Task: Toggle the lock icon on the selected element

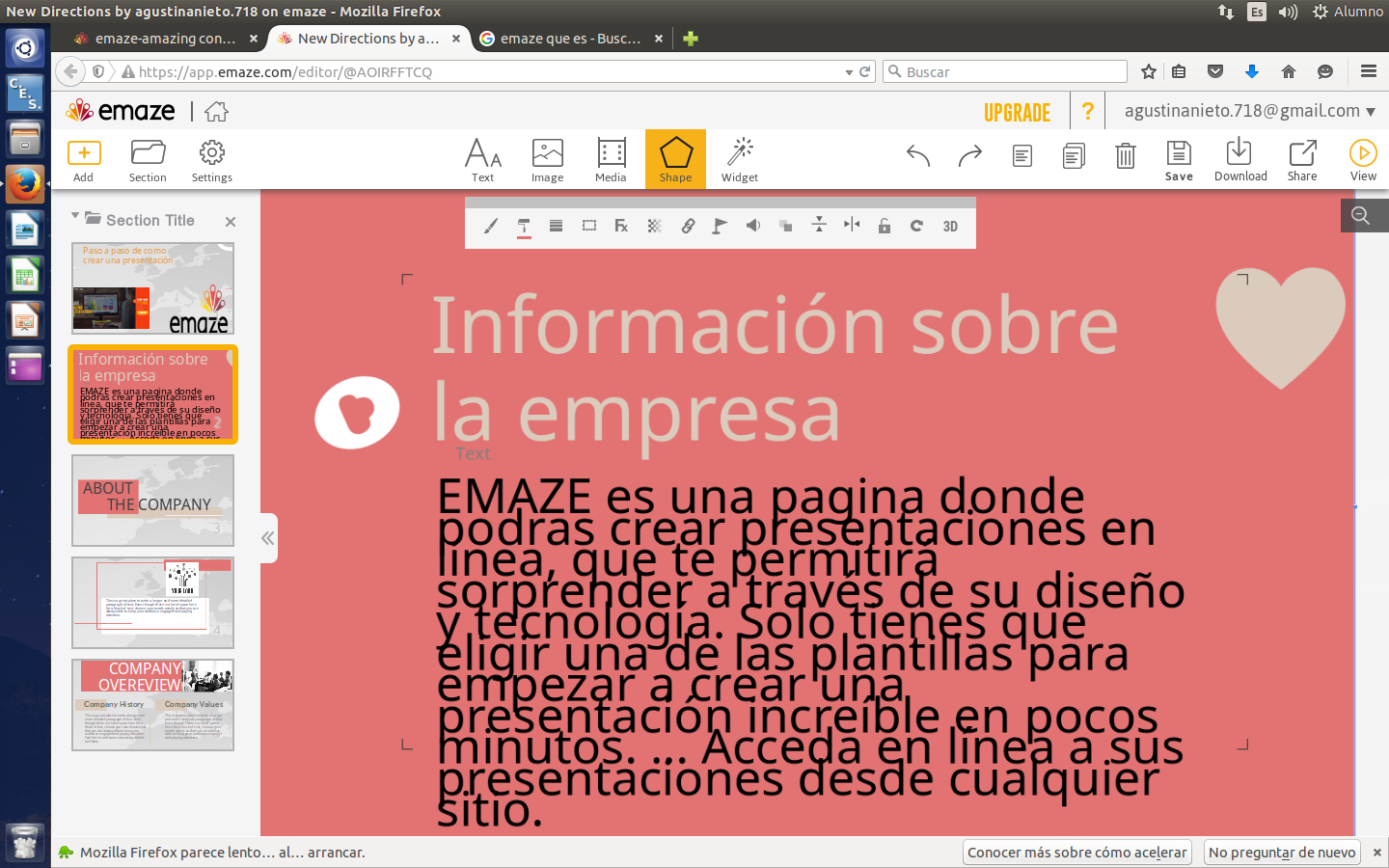Action: coord(885,226)
